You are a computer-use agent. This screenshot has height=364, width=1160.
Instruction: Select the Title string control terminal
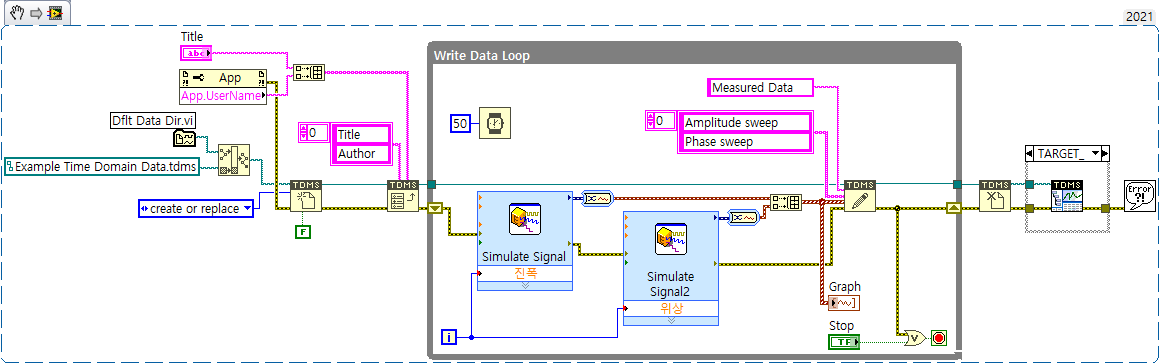[196, 53]
